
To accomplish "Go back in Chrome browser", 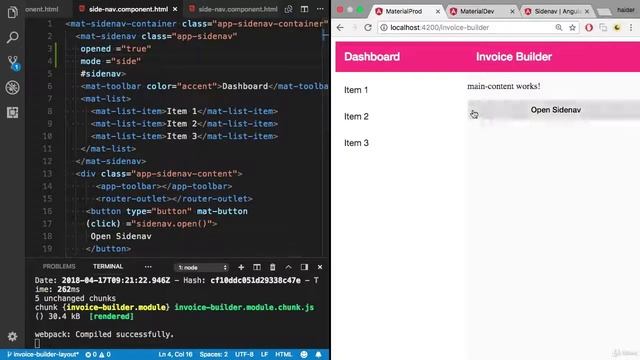I will 340,27.
